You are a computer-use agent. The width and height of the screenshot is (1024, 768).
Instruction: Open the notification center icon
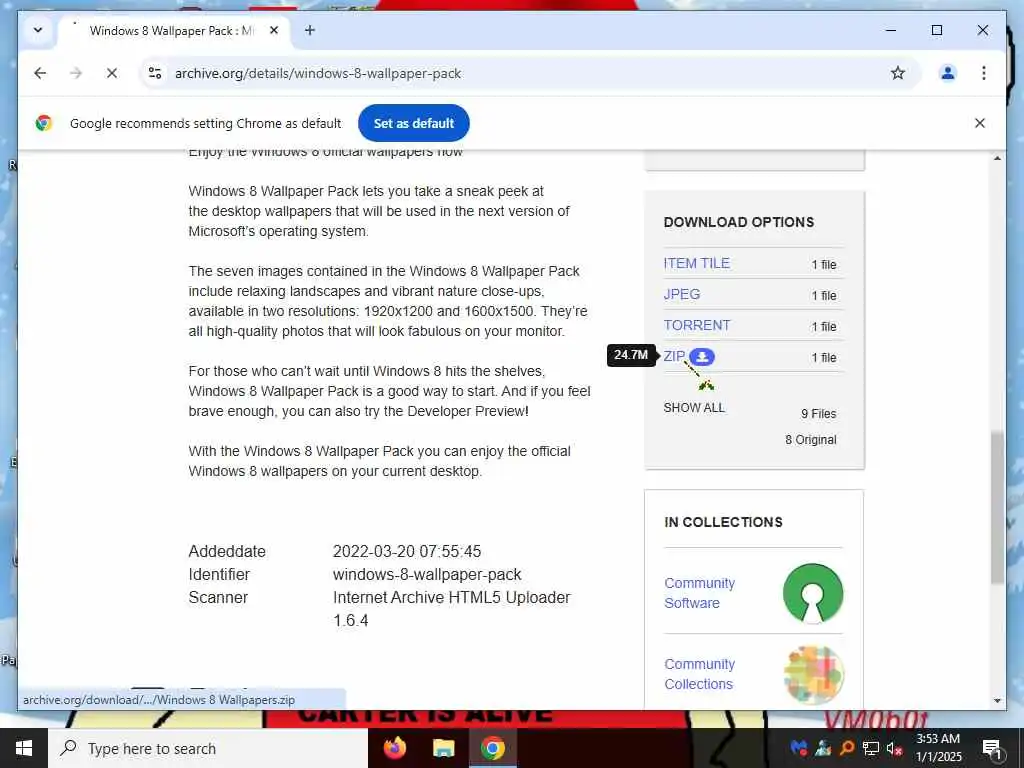point(991,748)
